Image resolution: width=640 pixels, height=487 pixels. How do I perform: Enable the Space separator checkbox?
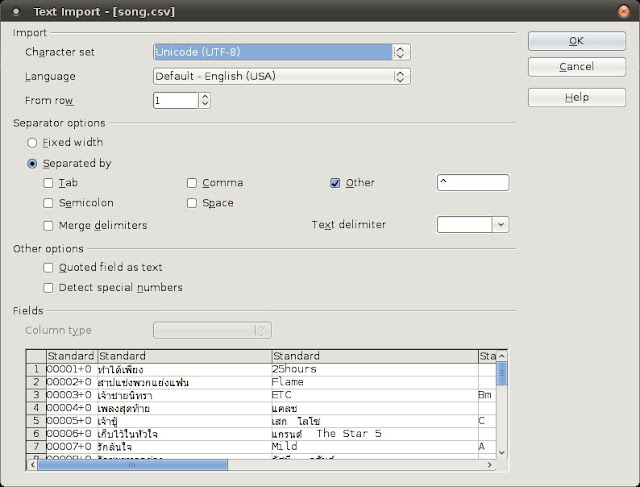point(192,203)
